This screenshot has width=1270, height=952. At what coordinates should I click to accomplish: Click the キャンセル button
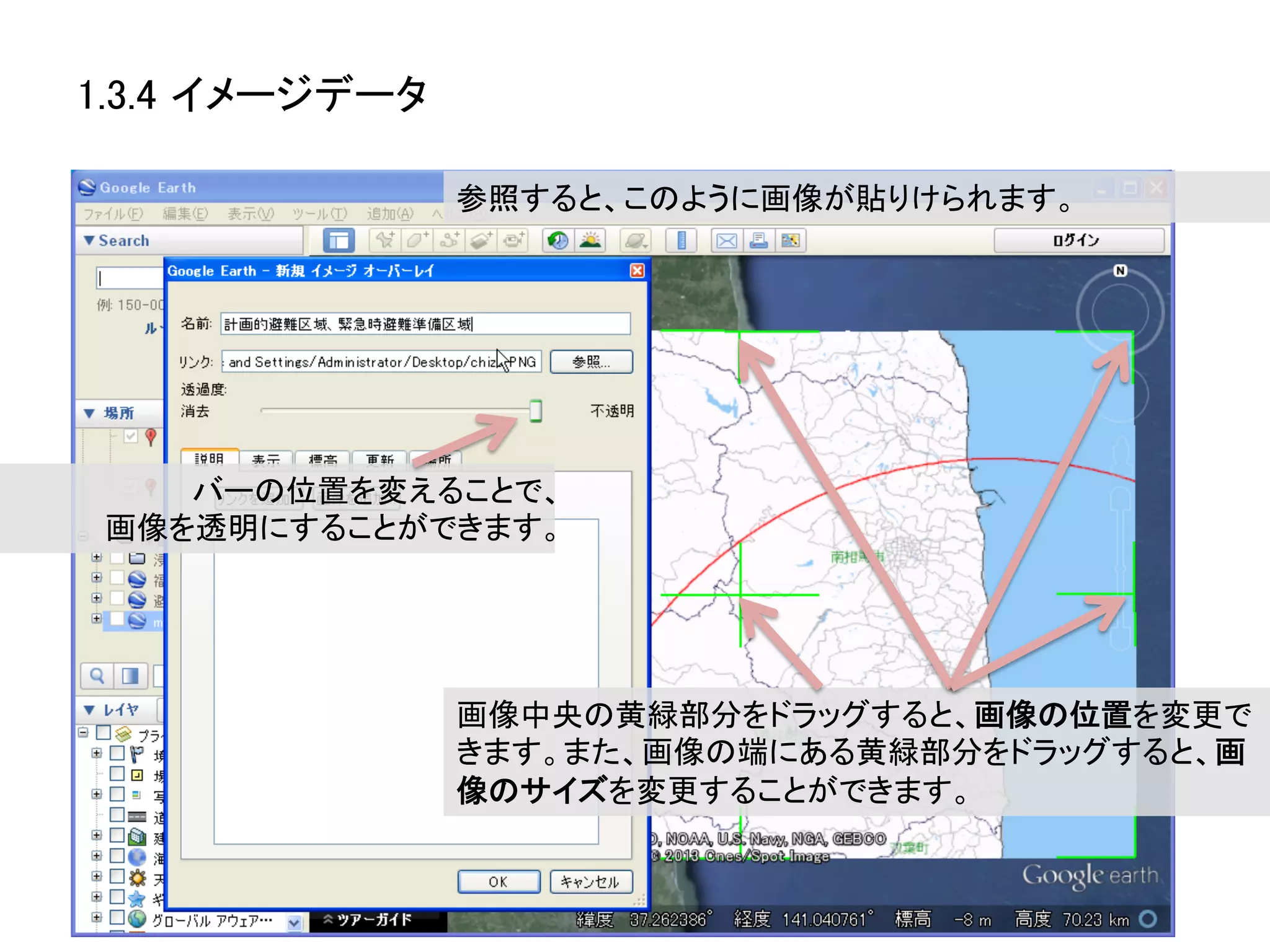point(591,881)
